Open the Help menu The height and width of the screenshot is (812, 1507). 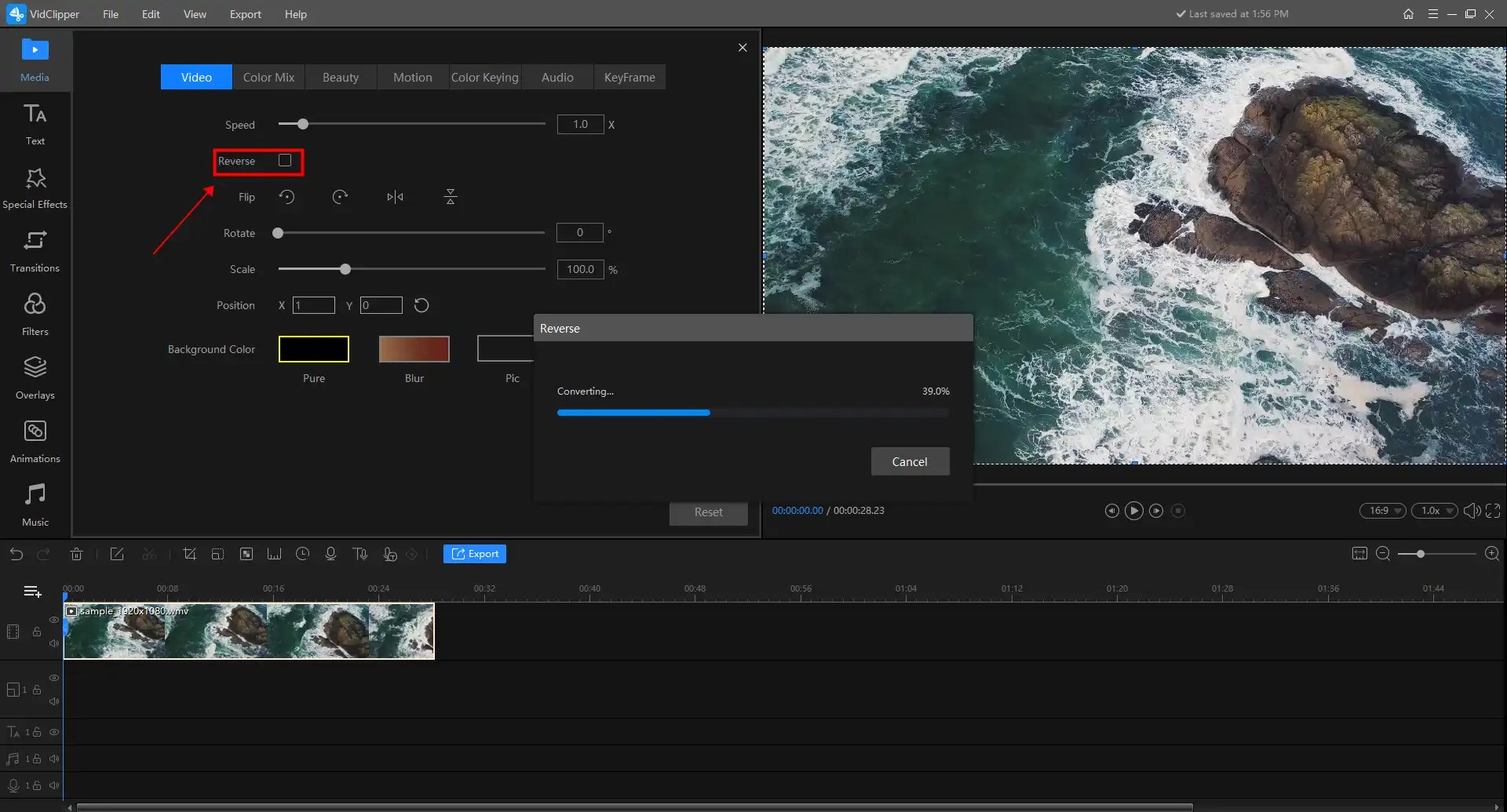[295, 14]
